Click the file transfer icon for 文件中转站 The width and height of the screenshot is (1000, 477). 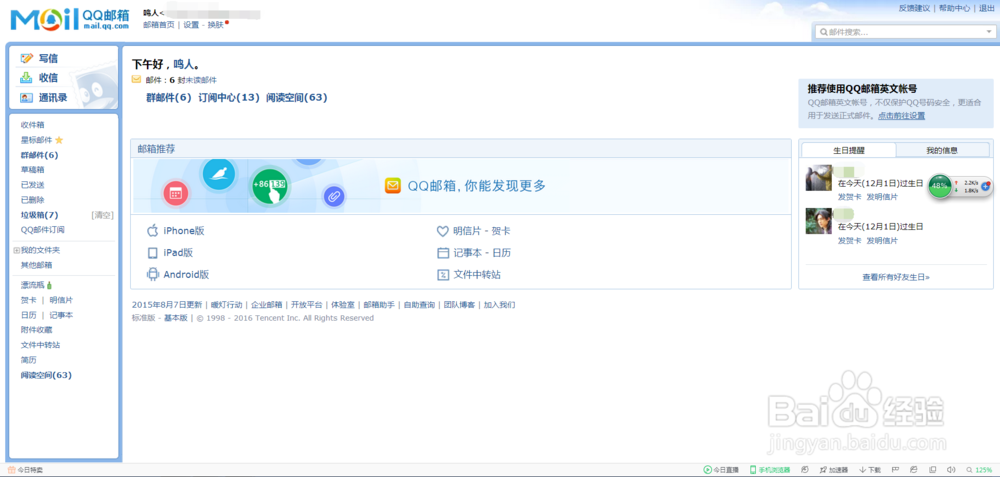coord(443,274)
